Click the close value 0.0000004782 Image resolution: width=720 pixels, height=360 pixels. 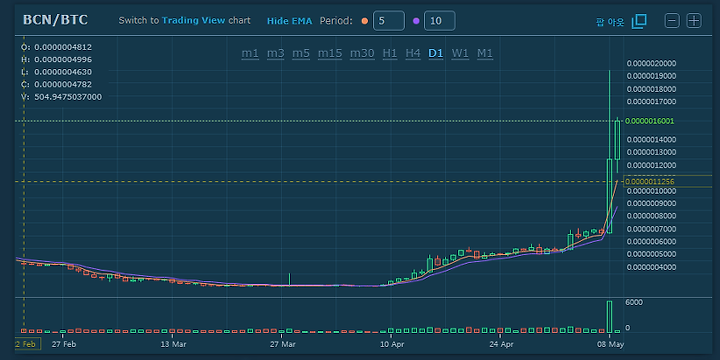coord(63,84)
